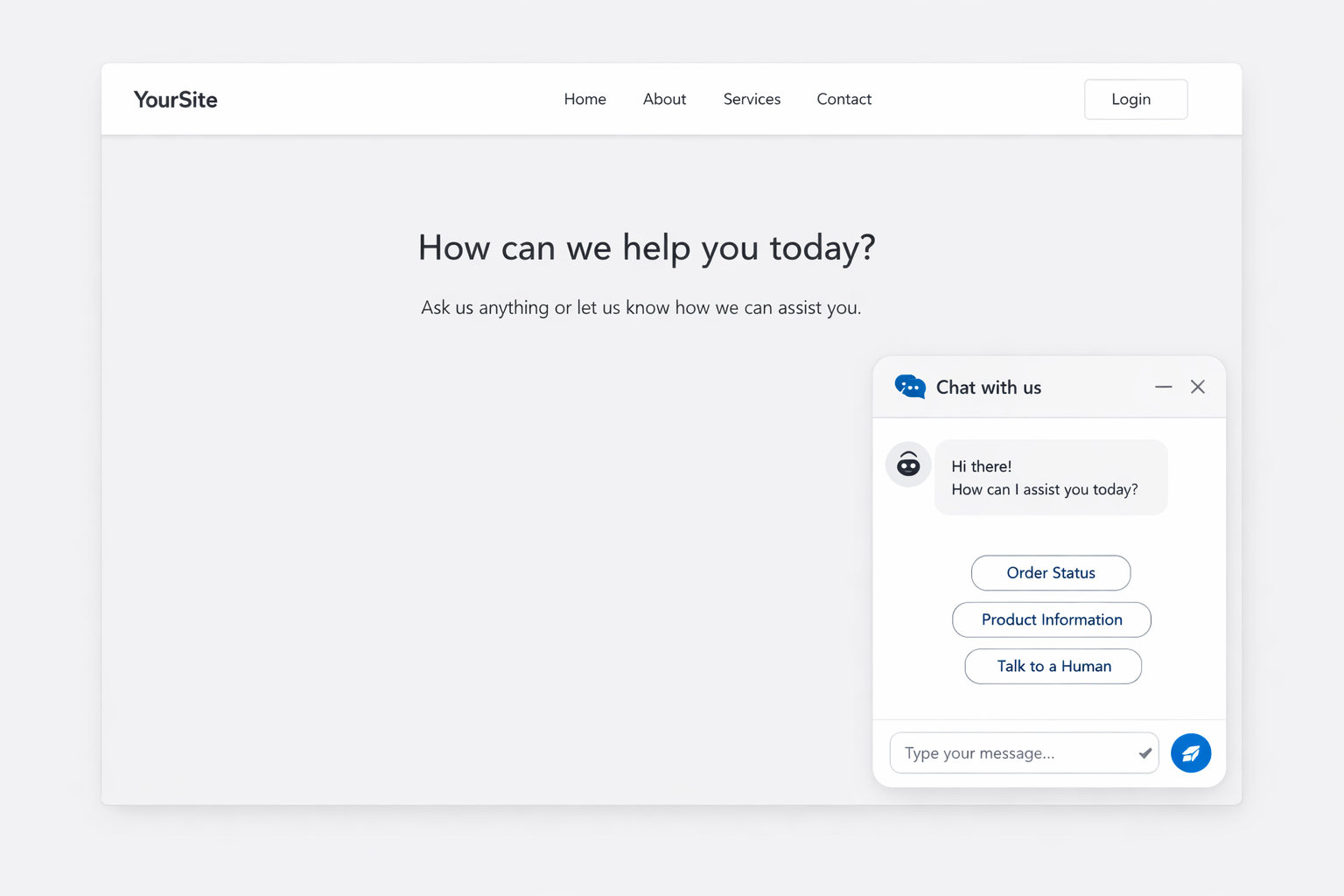Pick the Talk to a Human option

click(1053, 667)
